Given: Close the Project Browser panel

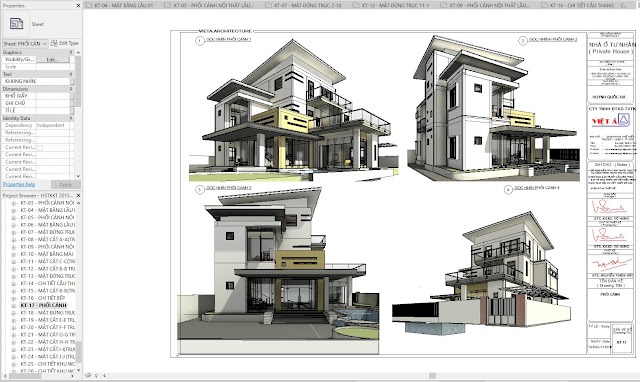Looking at the screenshot, I should pos(78,195).
